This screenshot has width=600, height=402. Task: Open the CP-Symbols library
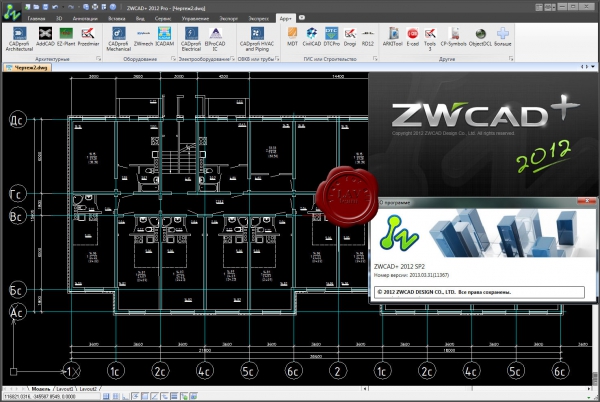[x=453, y=37]
